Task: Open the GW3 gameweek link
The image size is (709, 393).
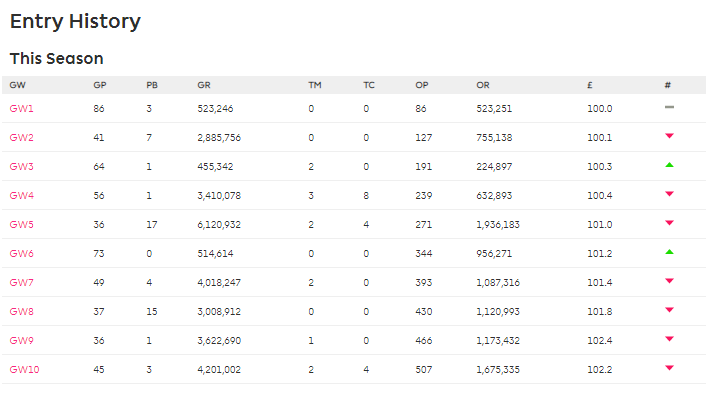Action: (21, 166)
